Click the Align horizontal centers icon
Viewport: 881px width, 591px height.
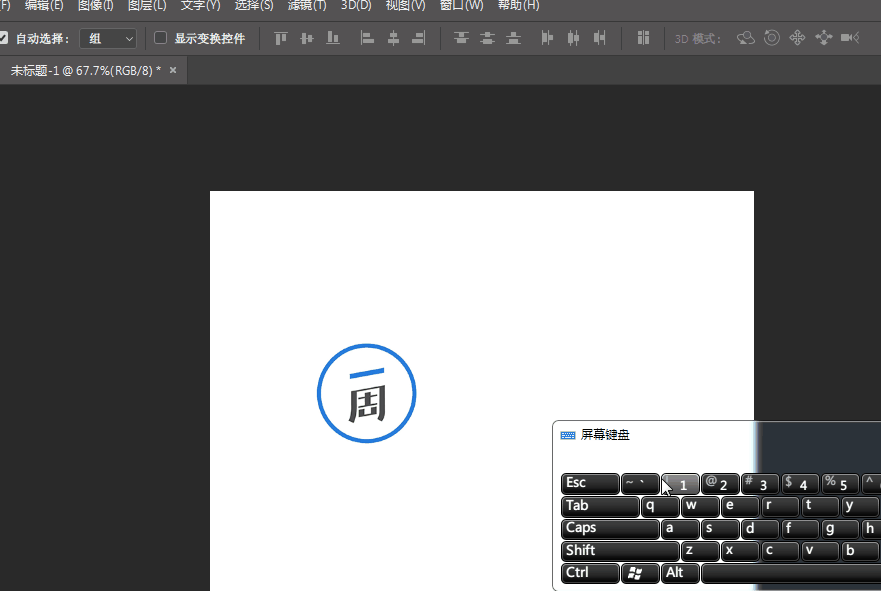pyautogui.click(x=393, y=38)
